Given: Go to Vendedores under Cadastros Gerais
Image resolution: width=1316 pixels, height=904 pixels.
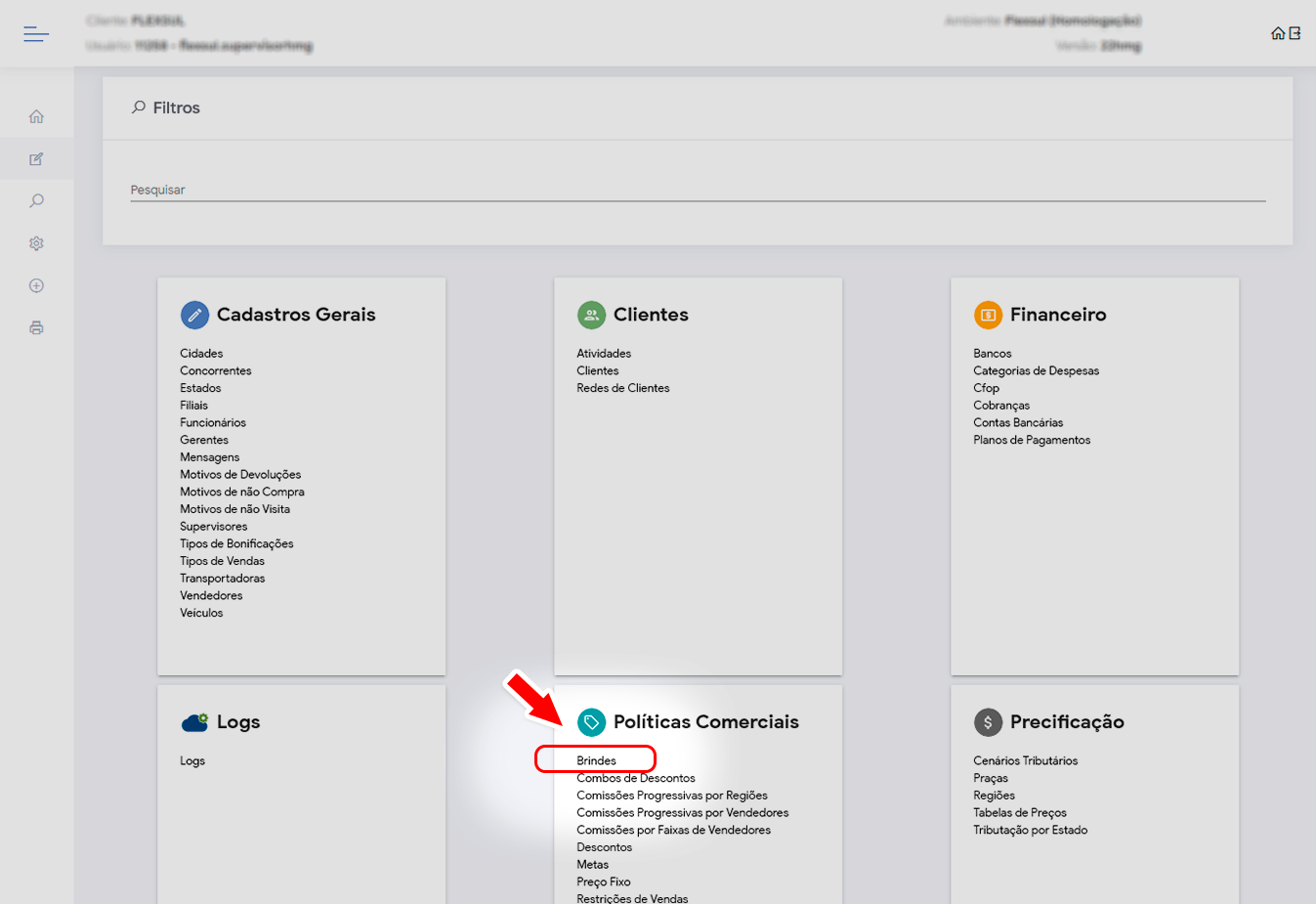Looking at the screenshot, I should (211, 595).
